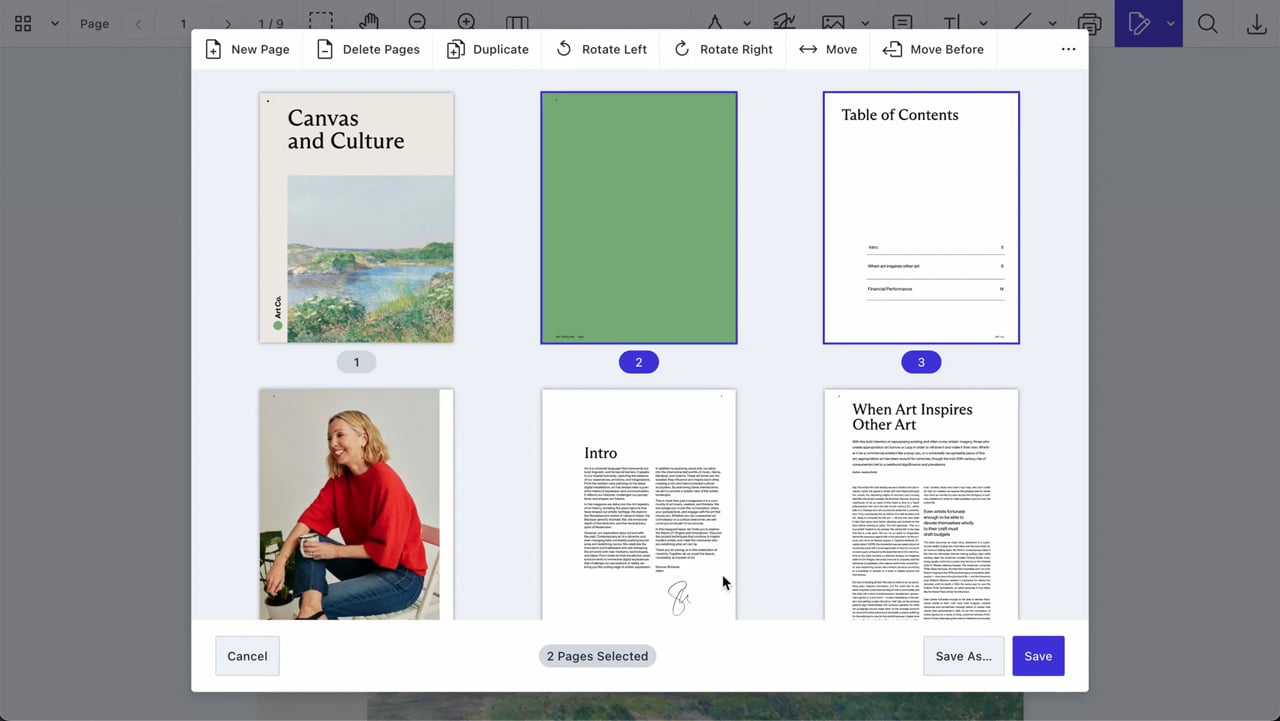Rotate selected pages left
Viewport: 1280px width, 721px height.
601,49
